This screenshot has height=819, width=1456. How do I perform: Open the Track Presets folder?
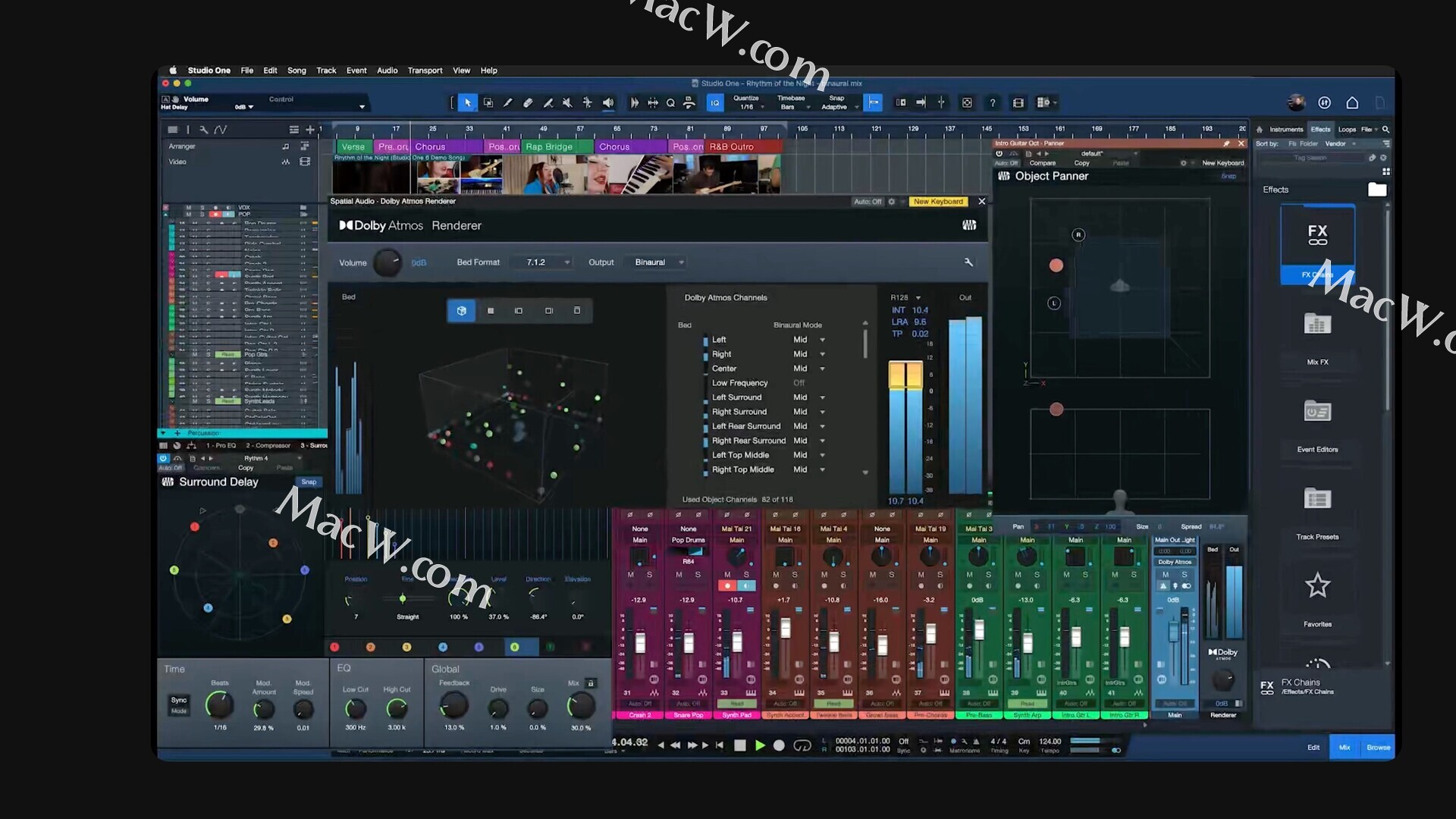pyautogui.click(x=1317, y=512)
